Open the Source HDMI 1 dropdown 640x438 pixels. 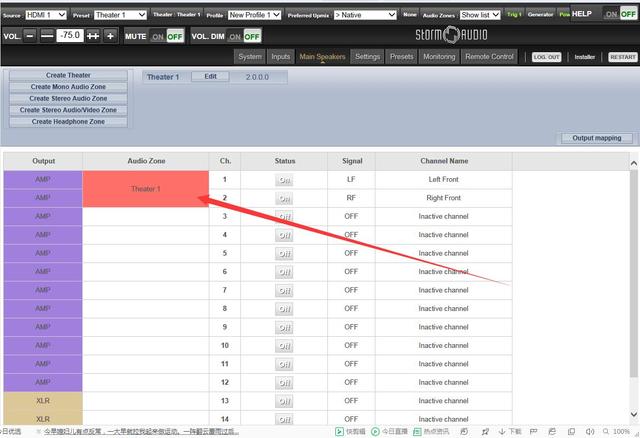(x=46, y=15)
